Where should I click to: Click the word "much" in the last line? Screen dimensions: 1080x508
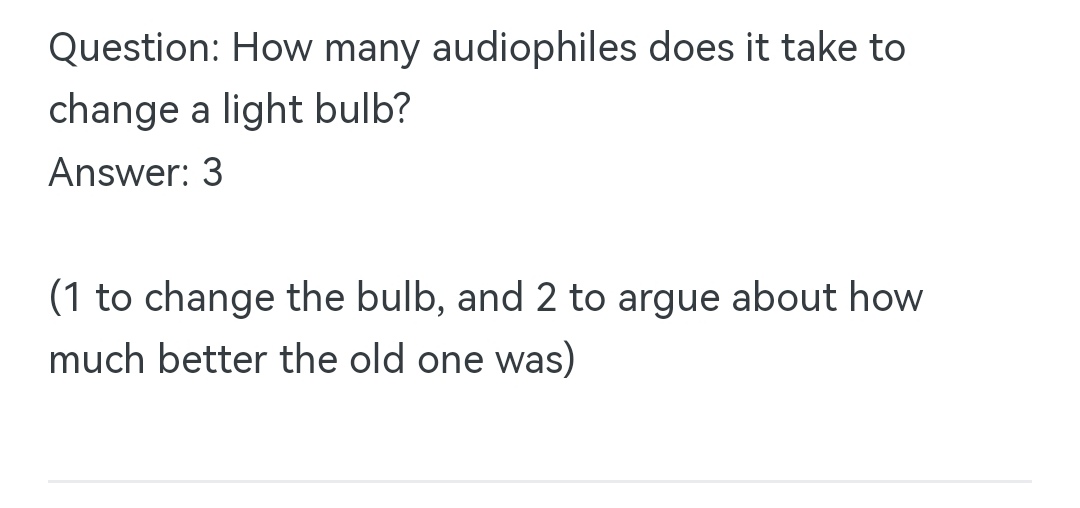pyautogui.click(x=94, y=360)
